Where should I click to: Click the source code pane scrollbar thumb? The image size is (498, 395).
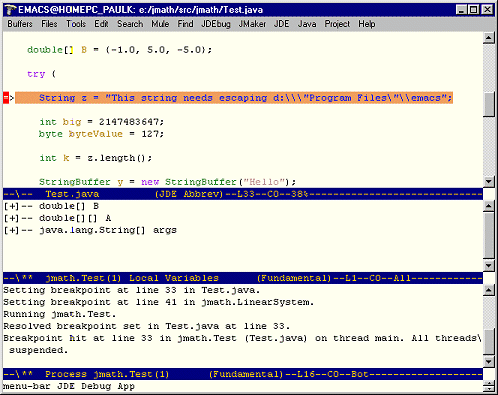pos(489,105)
